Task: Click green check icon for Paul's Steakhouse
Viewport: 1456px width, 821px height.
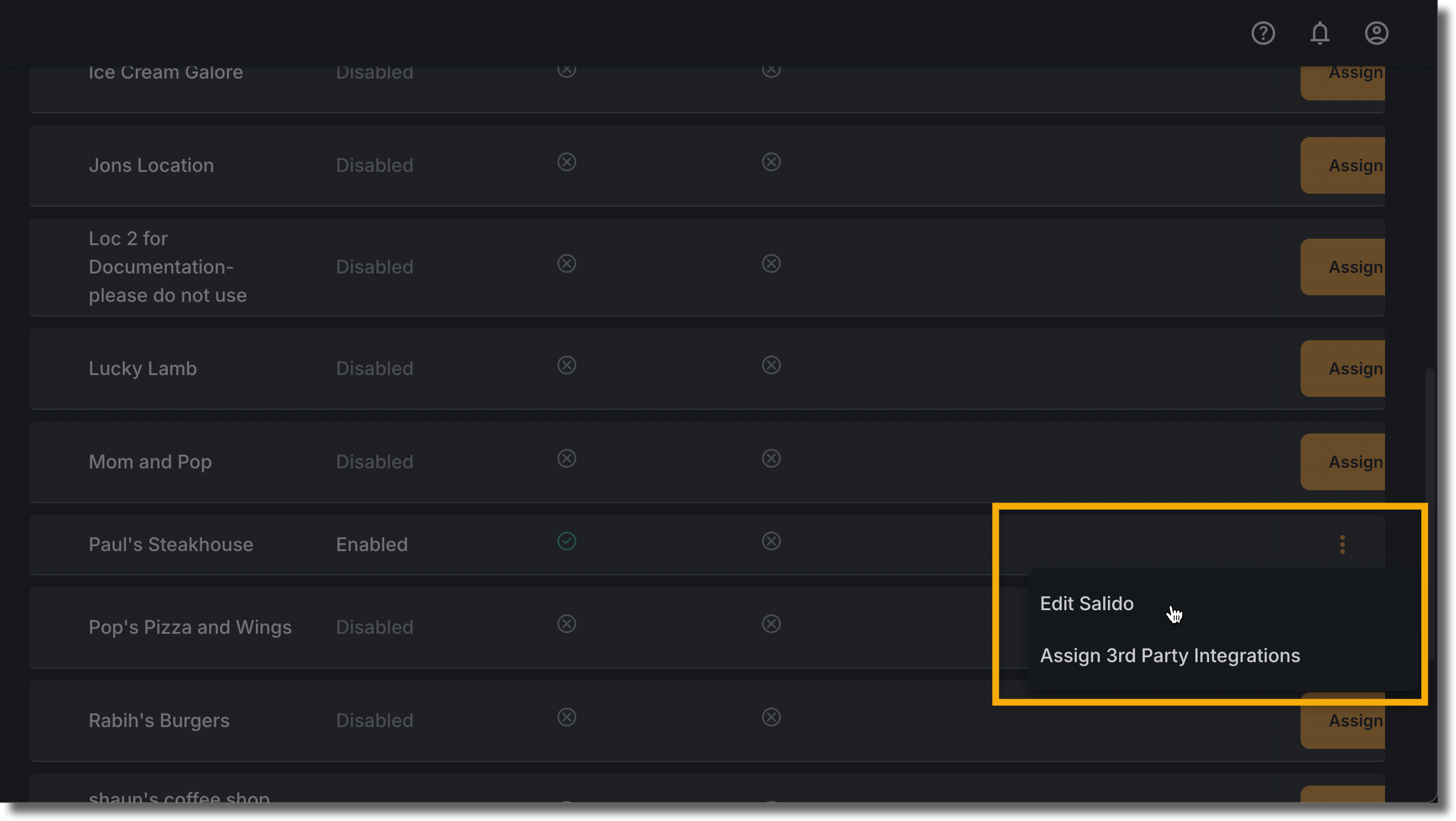Action: (566, 541)
